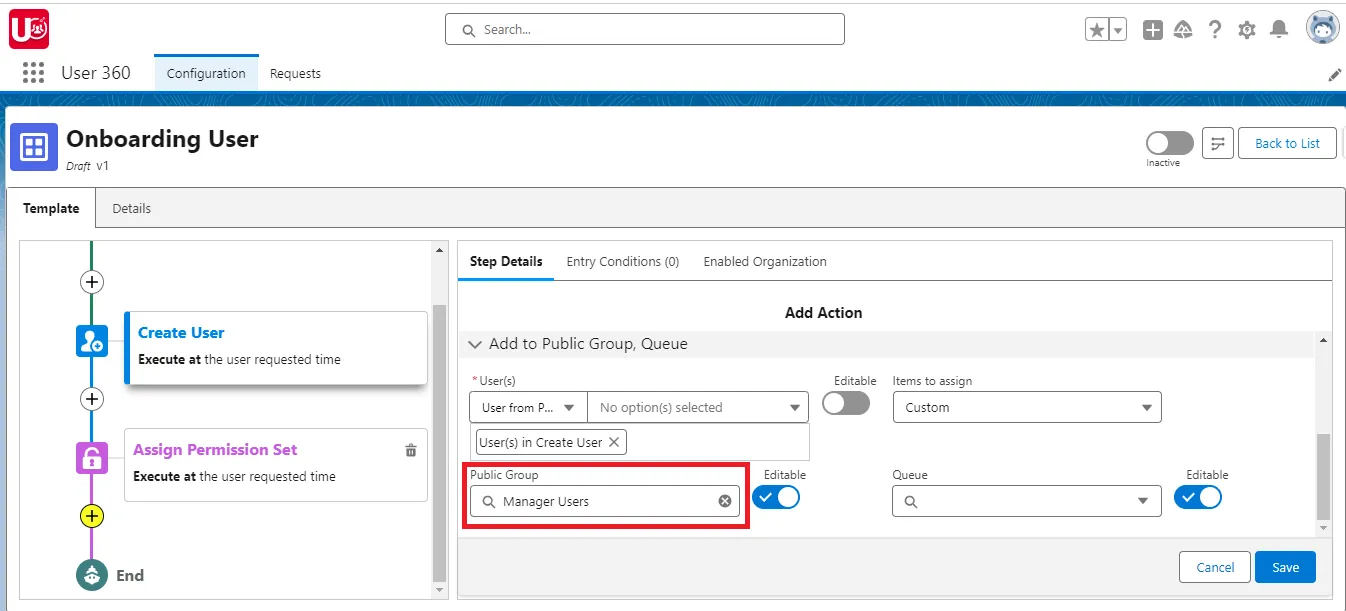
Task: Select the Create User step icon
Action: click(91, 341)
